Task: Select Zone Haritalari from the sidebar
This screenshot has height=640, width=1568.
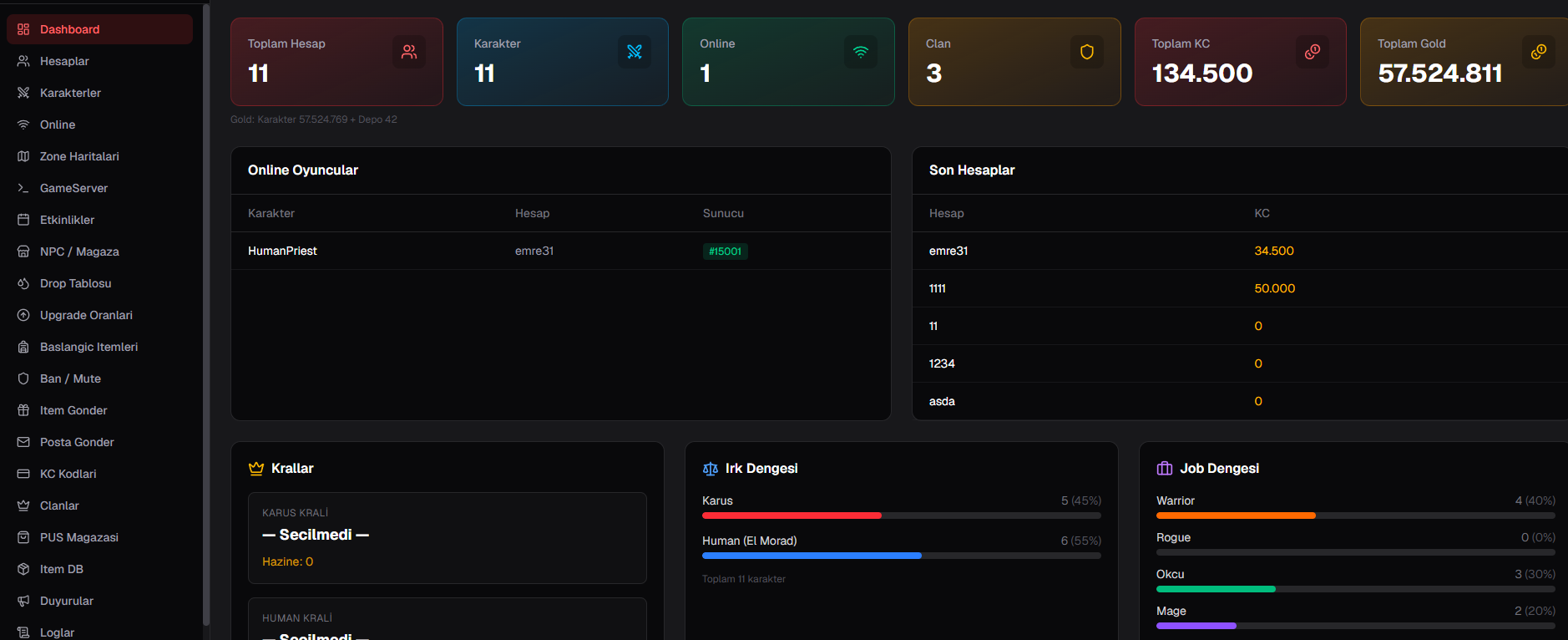Action: tap(99, 156)
